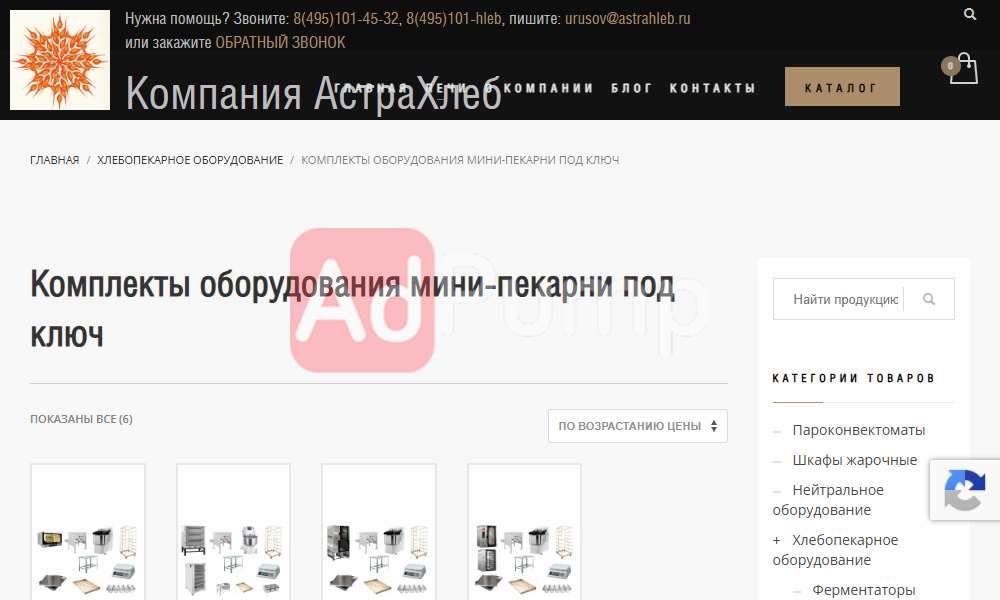Open the КОНТАКТЫ menu item
Image resolution: width=1000 pixels, height=600 pixels.
(x=712, y=88)
